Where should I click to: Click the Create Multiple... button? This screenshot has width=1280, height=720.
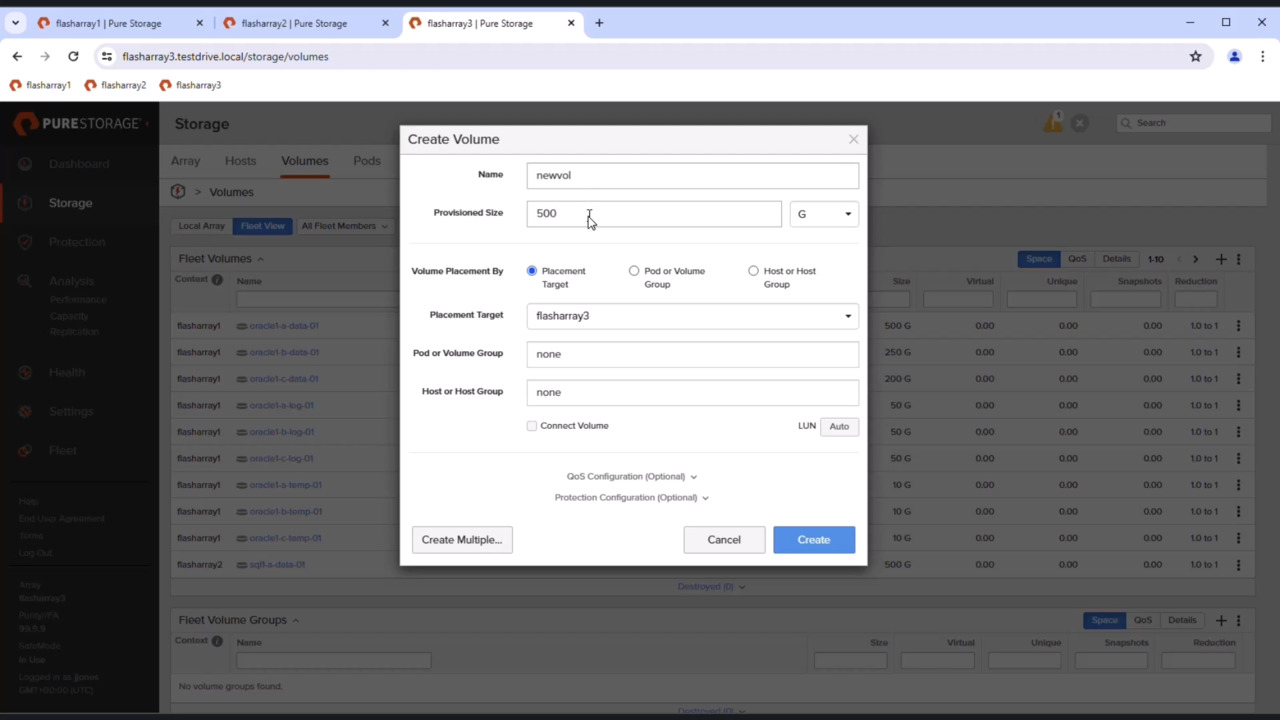click(x=461, y=539)
